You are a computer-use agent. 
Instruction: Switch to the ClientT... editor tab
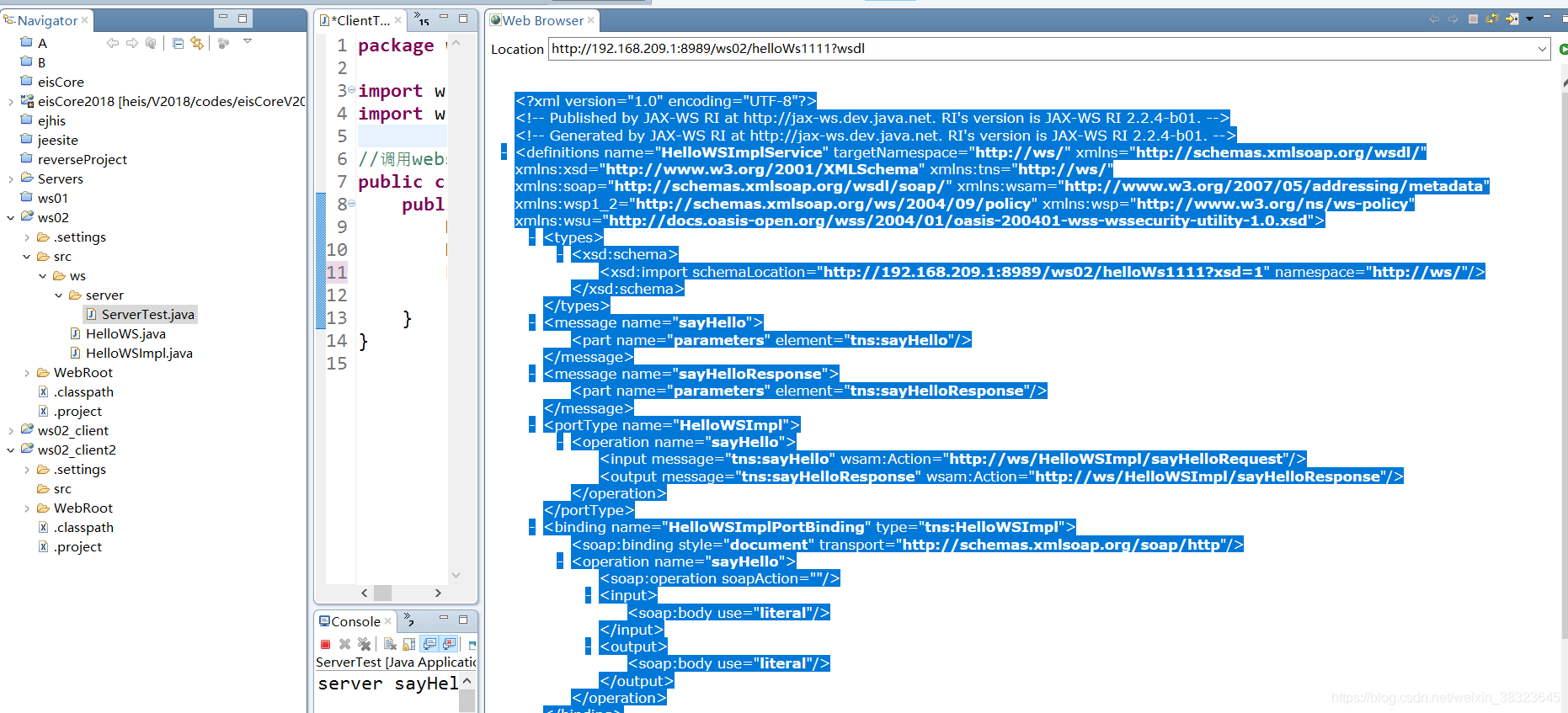click(x=360, y=20)
